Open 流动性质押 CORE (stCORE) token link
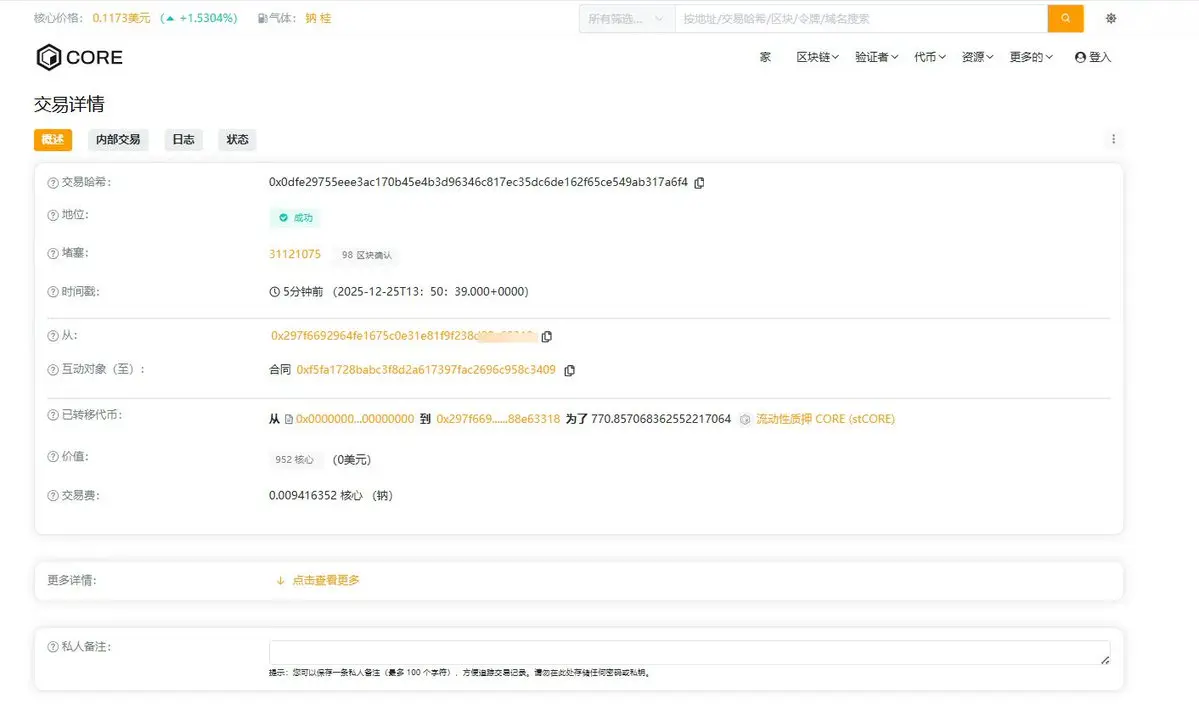Viewport: 1199px width, 710px height. click(825, 420)
